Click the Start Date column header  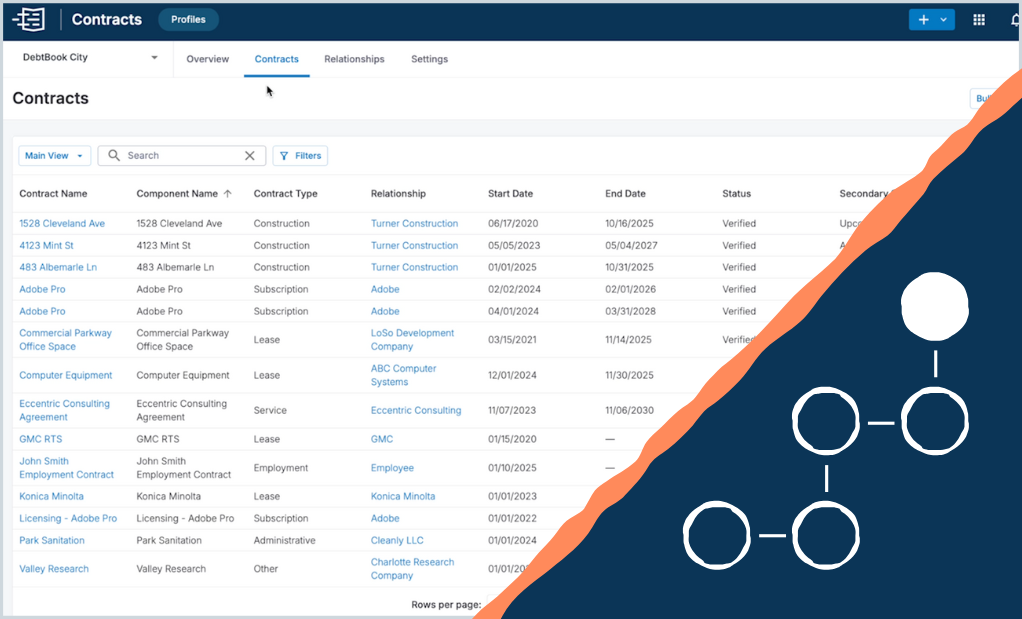click(x=510, y=194)
